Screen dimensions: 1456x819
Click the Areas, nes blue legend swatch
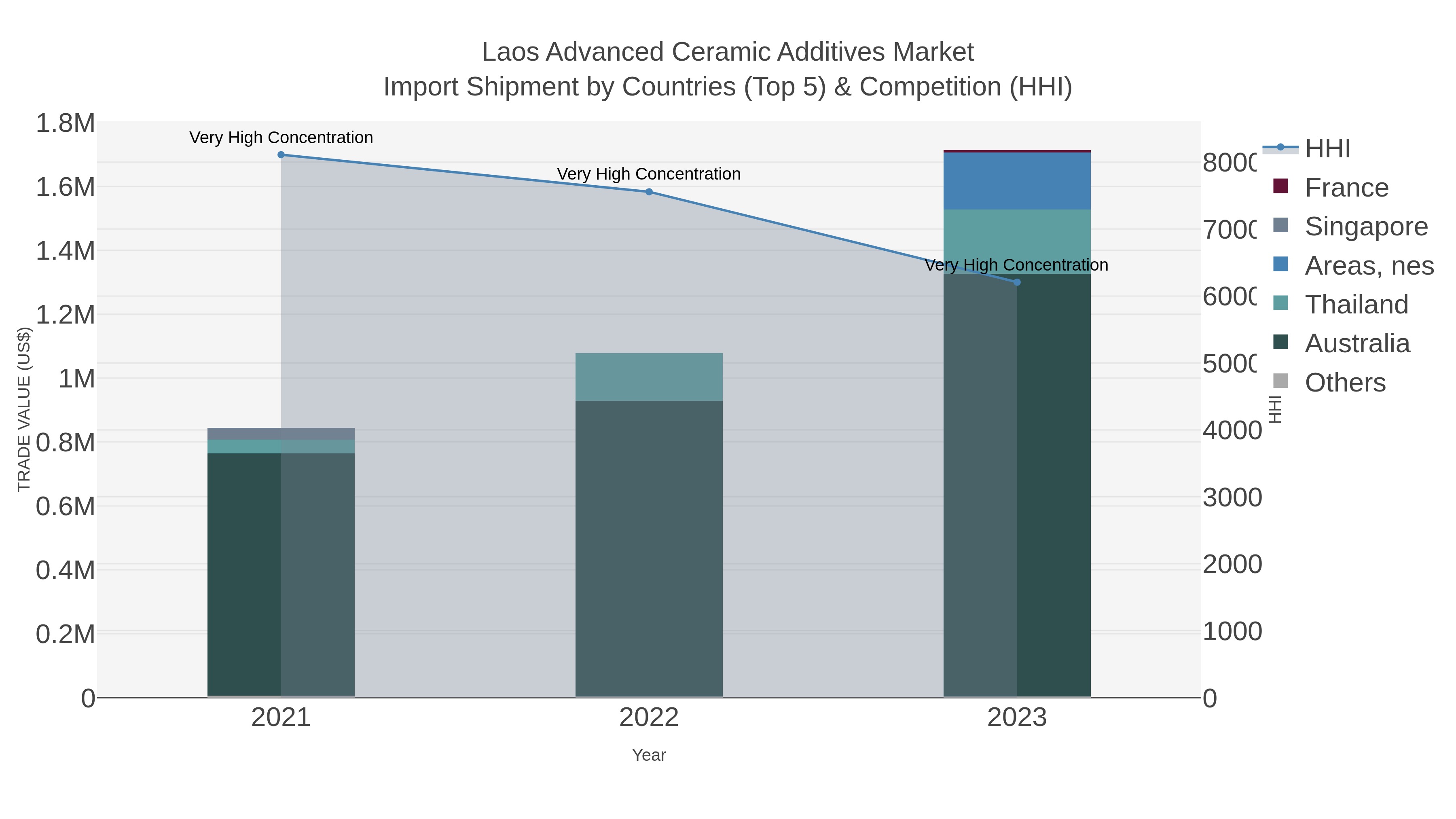coord(1280,264)
